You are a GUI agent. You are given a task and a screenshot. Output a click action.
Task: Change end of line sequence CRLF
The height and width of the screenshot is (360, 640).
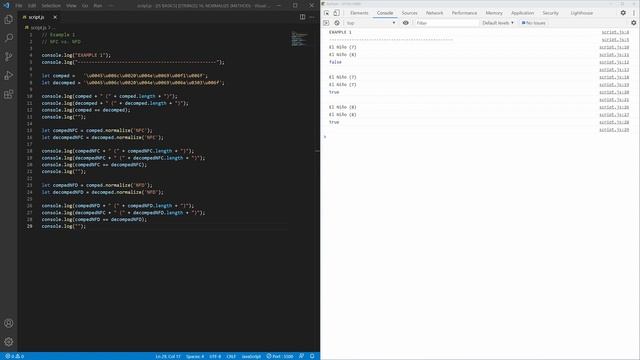(x=231, y=356)
